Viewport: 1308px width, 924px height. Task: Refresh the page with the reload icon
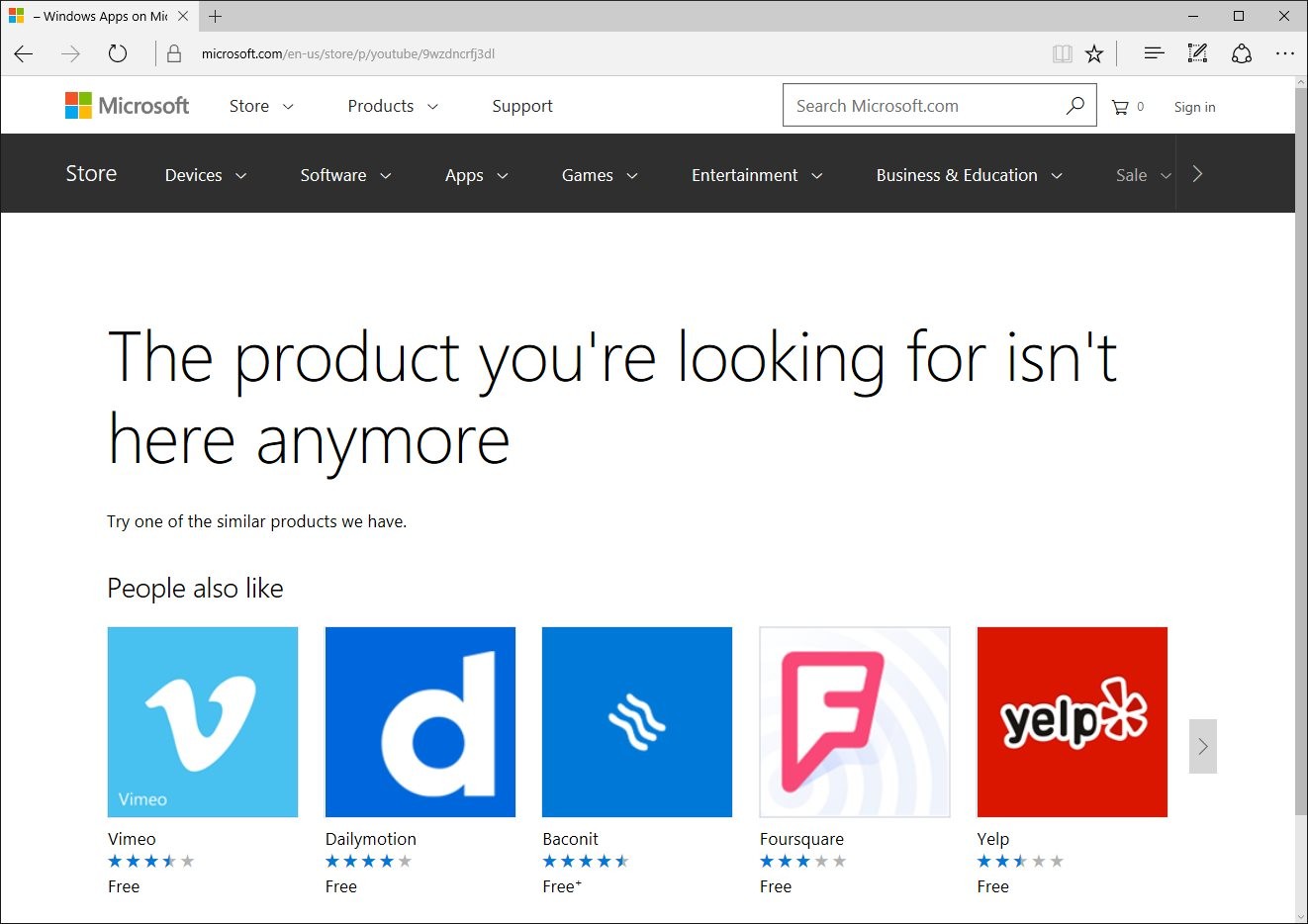[118, 53]
